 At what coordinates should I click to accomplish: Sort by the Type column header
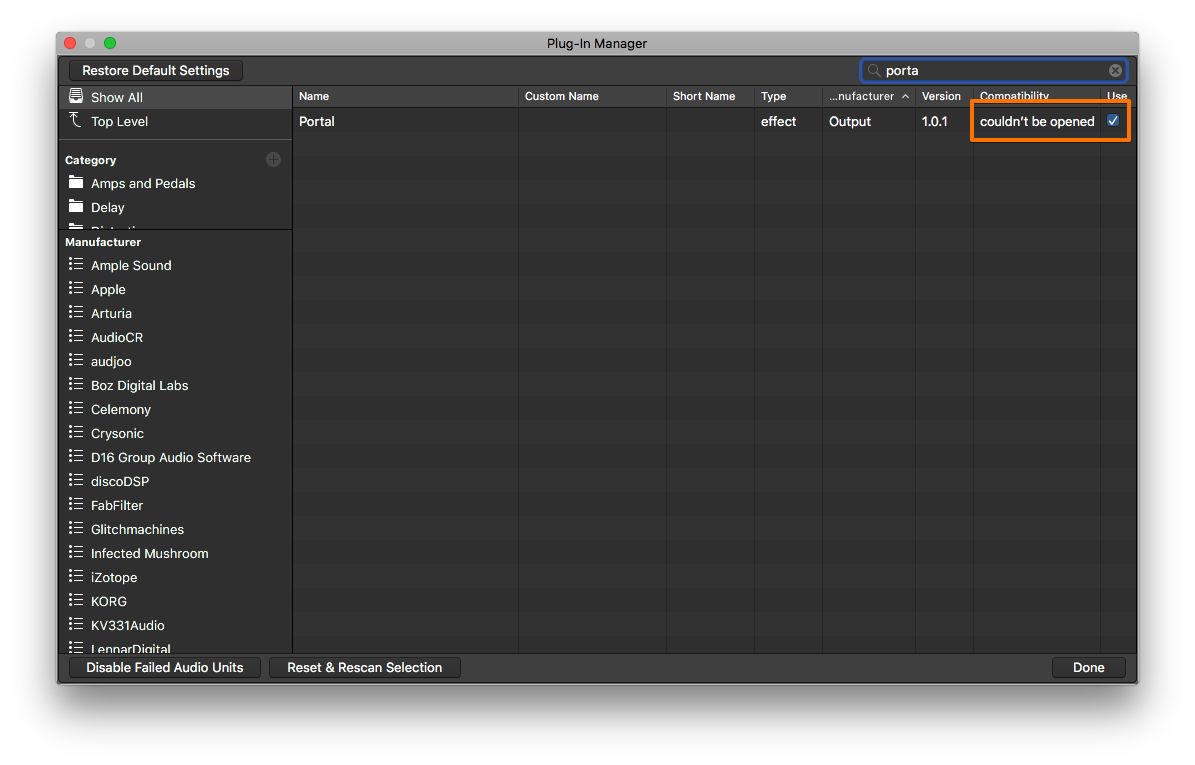(x=789, y=96)
